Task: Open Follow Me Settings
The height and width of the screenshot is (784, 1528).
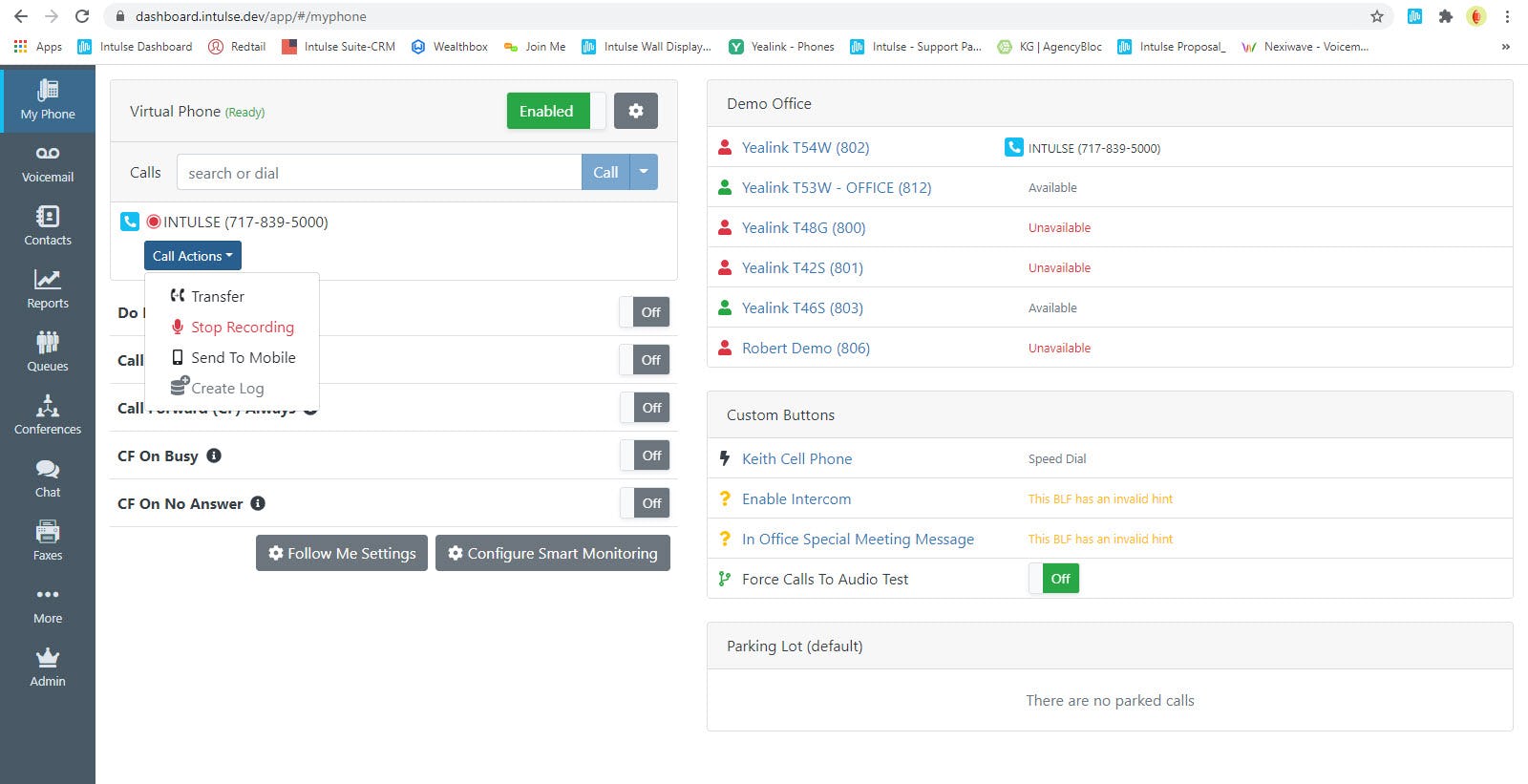Action: click(342, 553)
